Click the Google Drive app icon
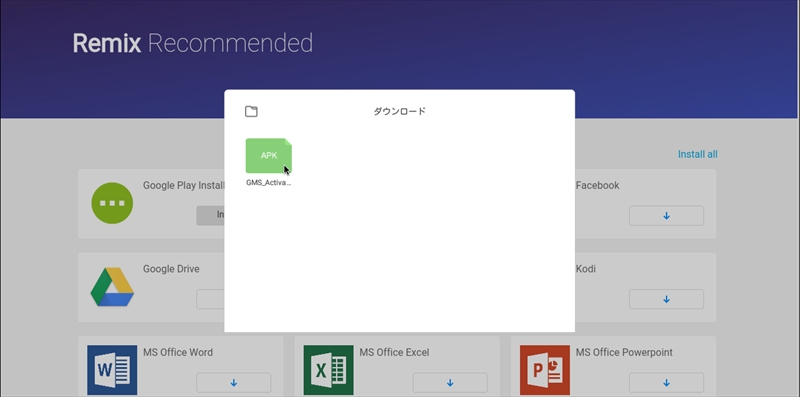The height and width of the screenshot is (397, 800). [112, 287]
